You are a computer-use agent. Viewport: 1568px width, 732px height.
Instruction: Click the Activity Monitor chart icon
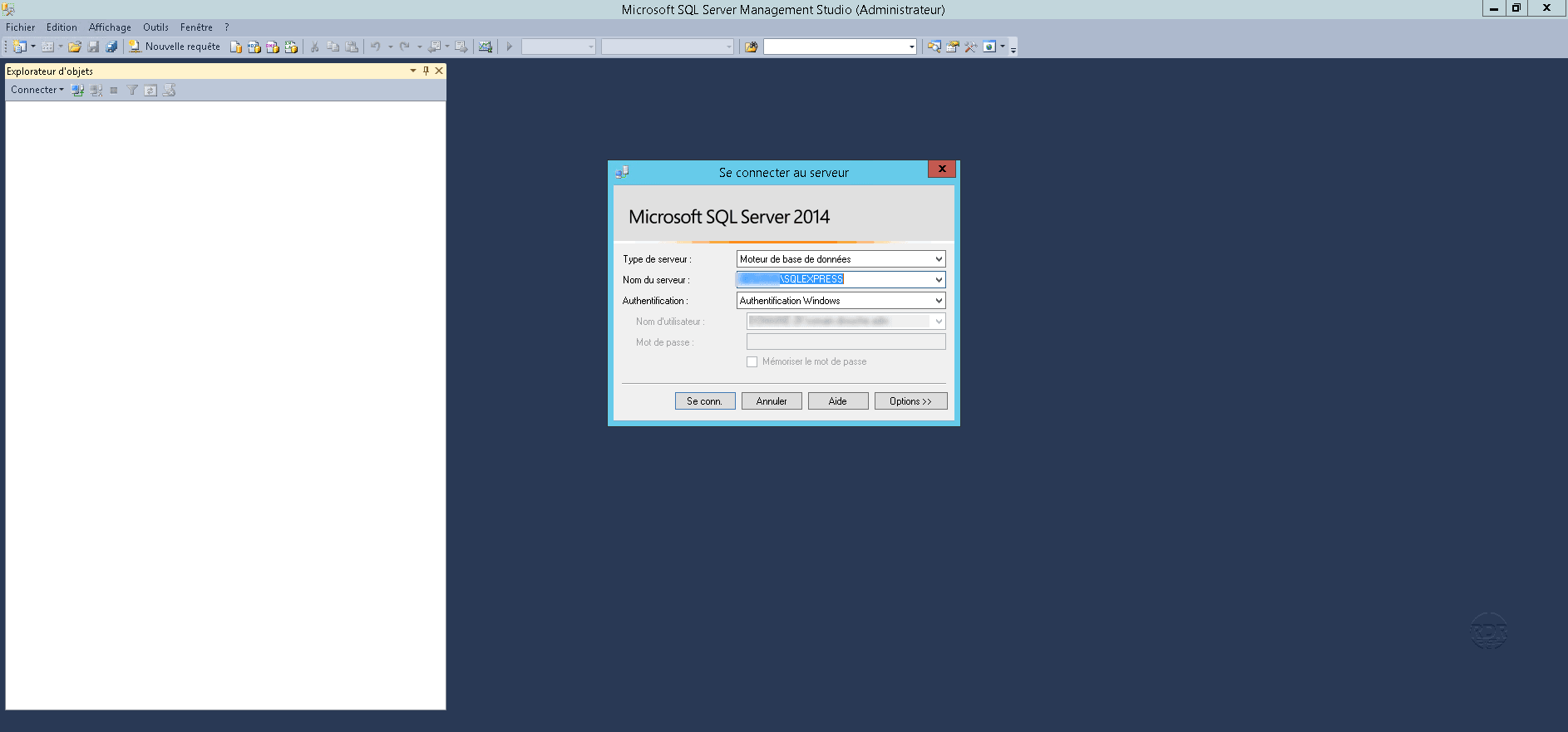point(486,47)
